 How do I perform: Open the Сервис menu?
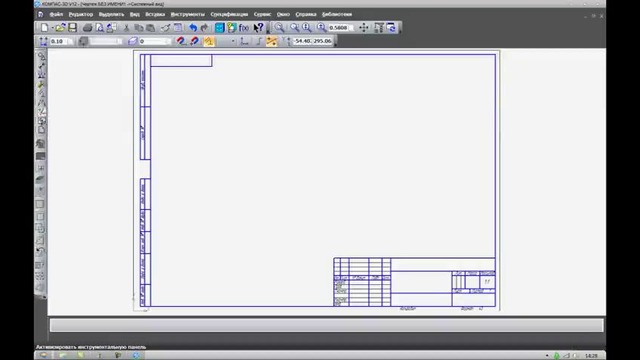tap(262, 14)
